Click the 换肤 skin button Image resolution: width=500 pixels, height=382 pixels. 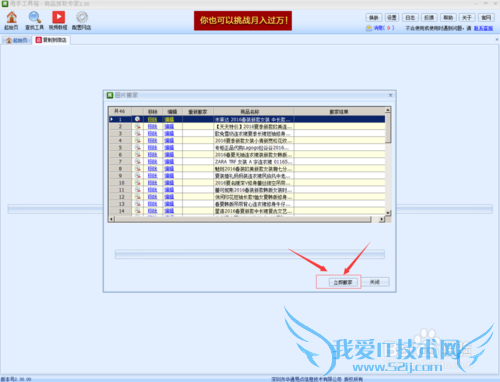tap(374, 18)
